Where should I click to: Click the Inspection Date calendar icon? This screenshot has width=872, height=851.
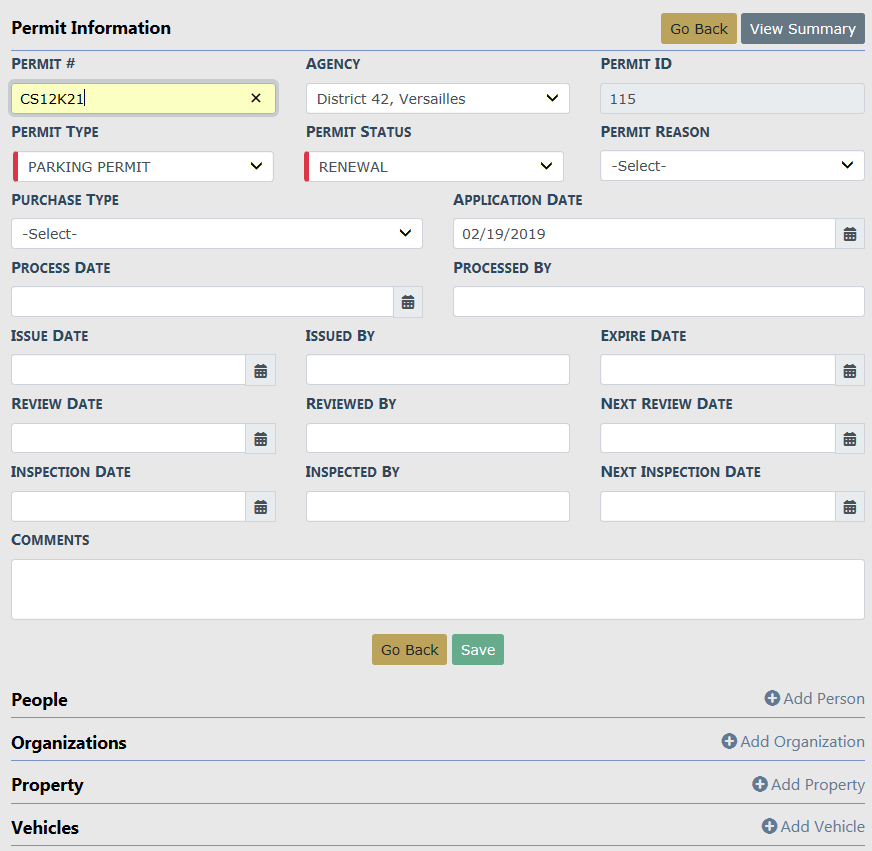pyautogui.click(x=260, y=506)
